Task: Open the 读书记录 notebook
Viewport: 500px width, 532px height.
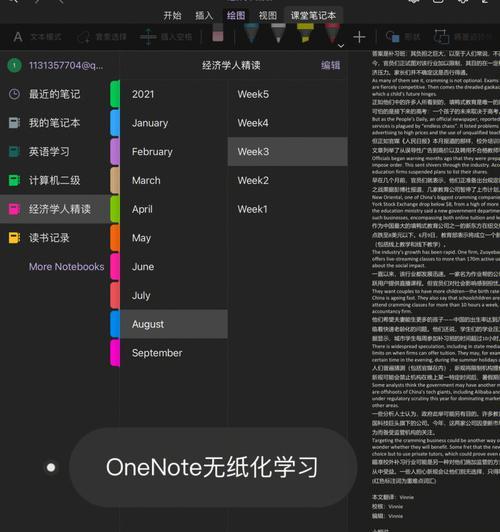Action: [55, 238]
